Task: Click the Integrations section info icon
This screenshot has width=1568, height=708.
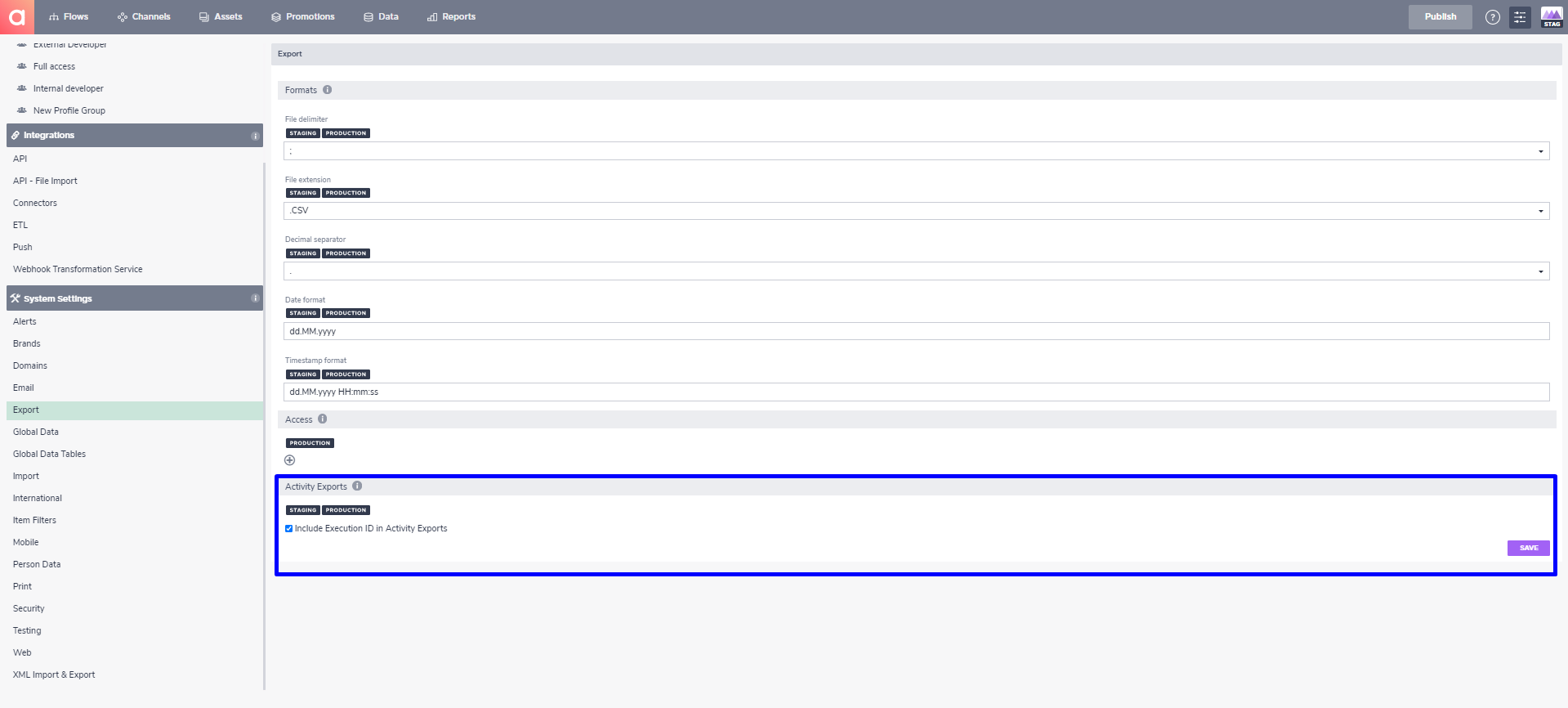Action: click(255, 136)
